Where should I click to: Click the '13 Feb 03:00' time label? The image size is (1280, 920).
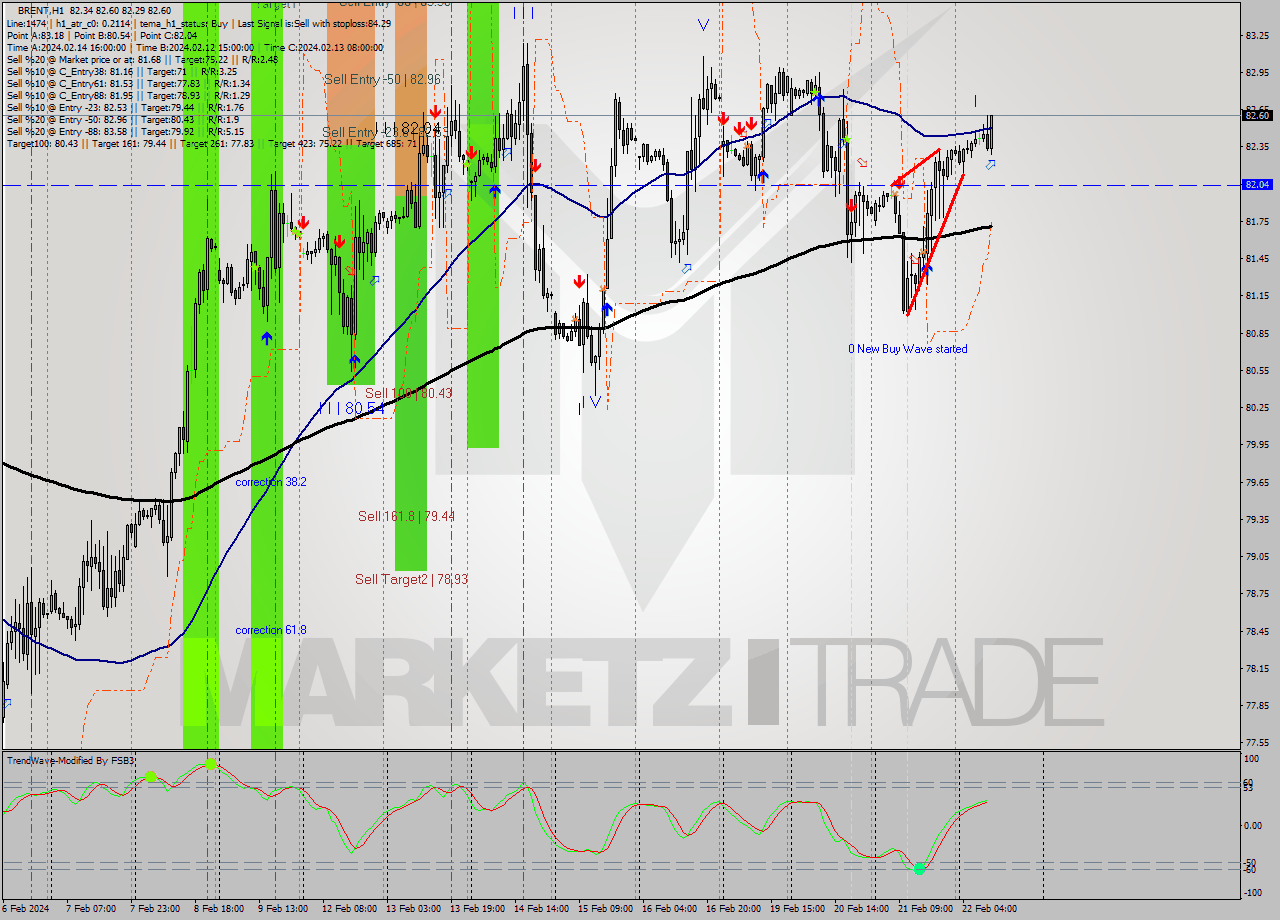(414, 909)
